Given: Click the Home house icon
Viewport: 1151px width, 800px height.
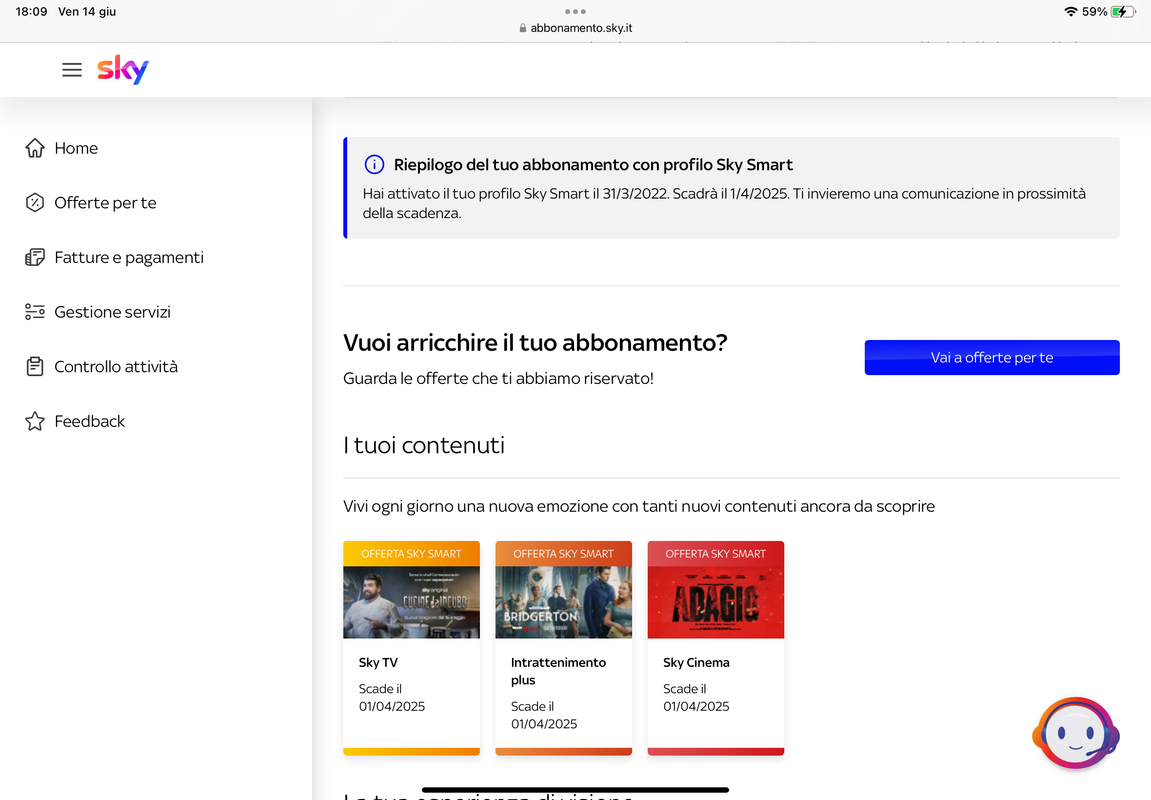Looking at the screenshot, I should point(35,148).
